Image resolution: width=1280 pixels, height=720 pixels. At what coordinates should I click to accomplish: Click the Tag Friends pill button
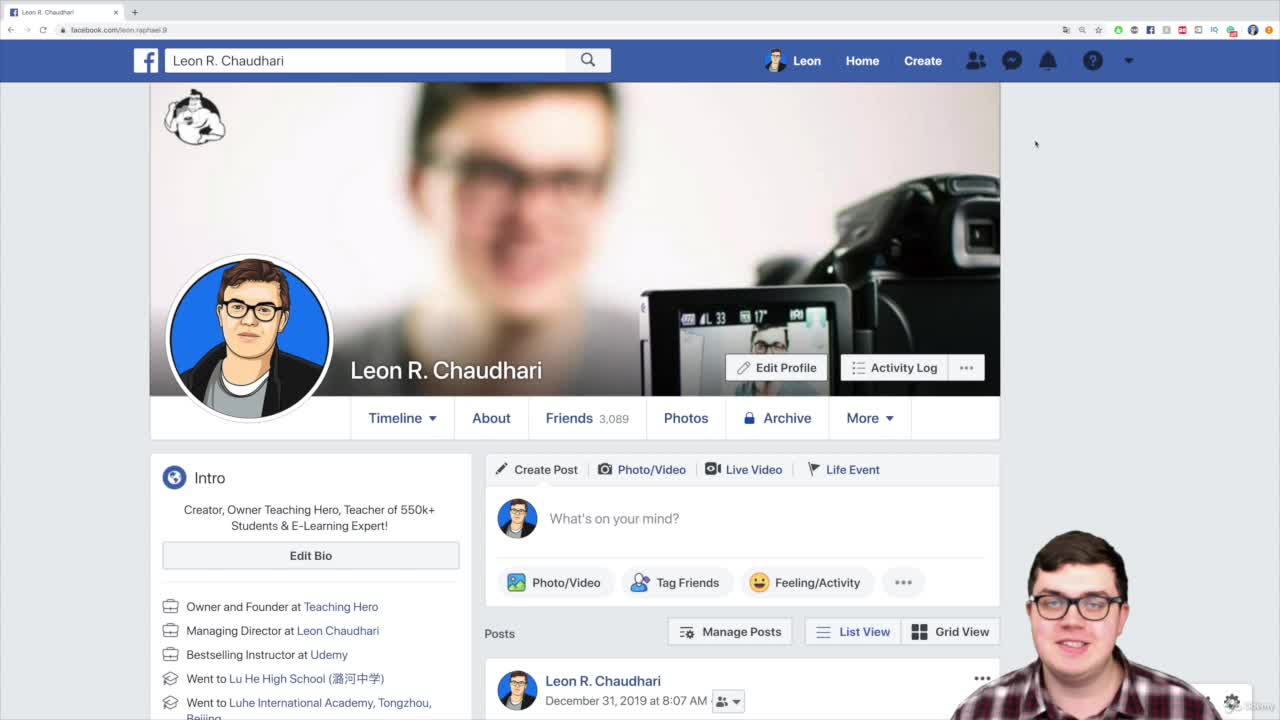pyautogui.click(x=675, y=583)
